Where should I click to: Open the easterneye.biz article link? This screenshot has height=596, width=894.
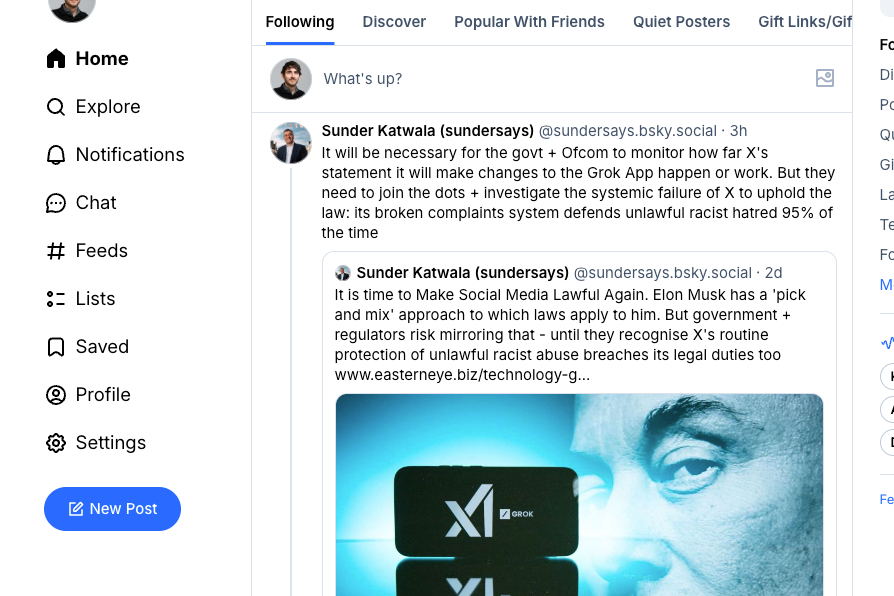coord(461,375)
